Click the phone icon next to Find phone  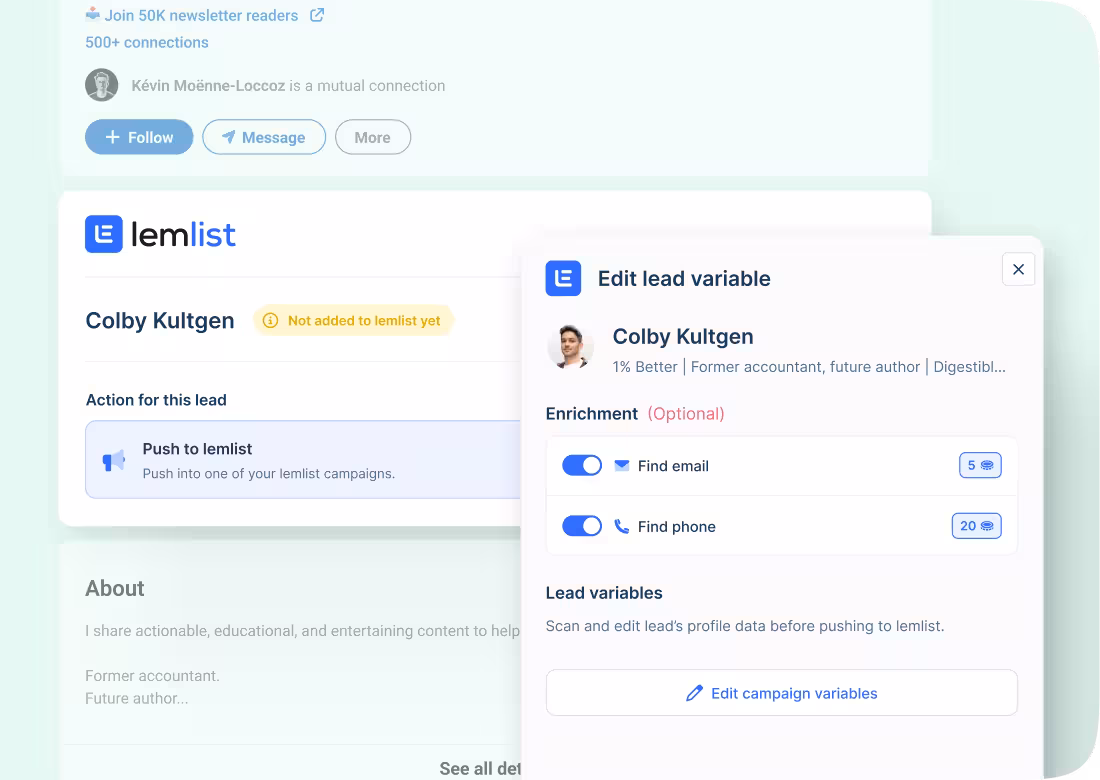pos(622,526)
